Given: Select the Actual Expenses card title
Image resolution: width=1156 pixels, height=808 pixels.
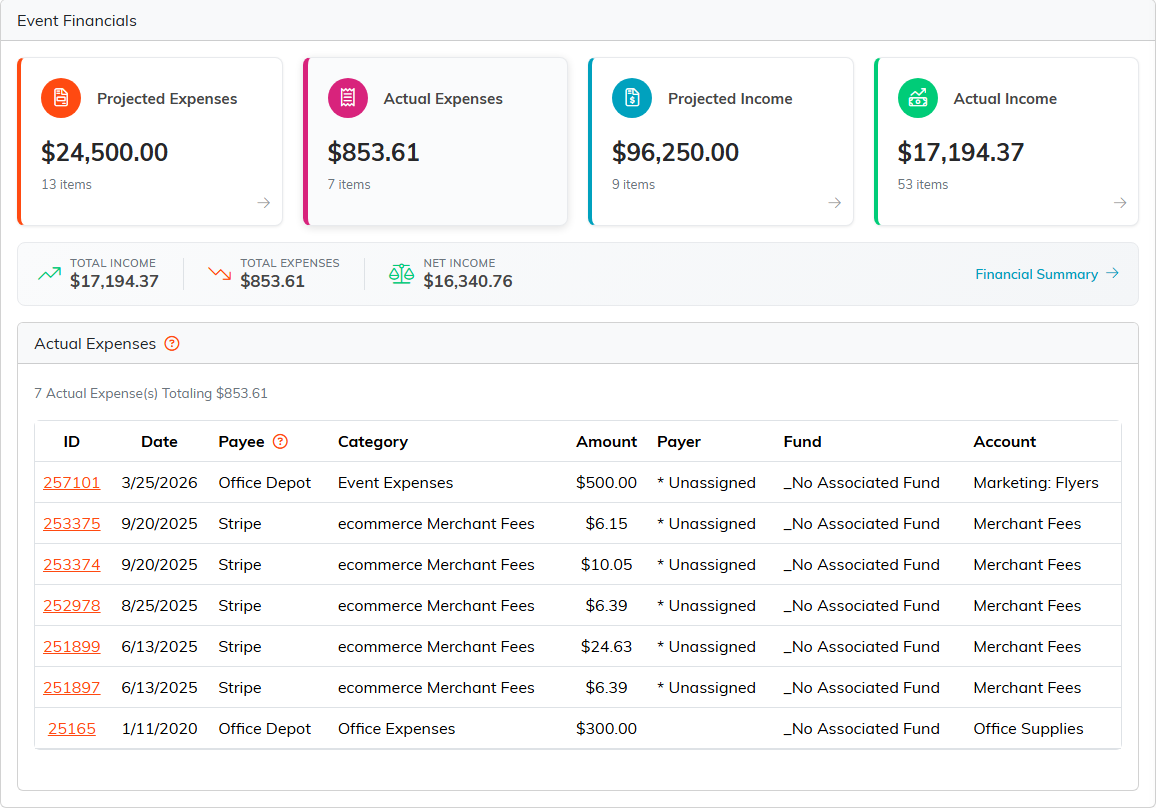Looking at the screenshot, I should 443,99.
